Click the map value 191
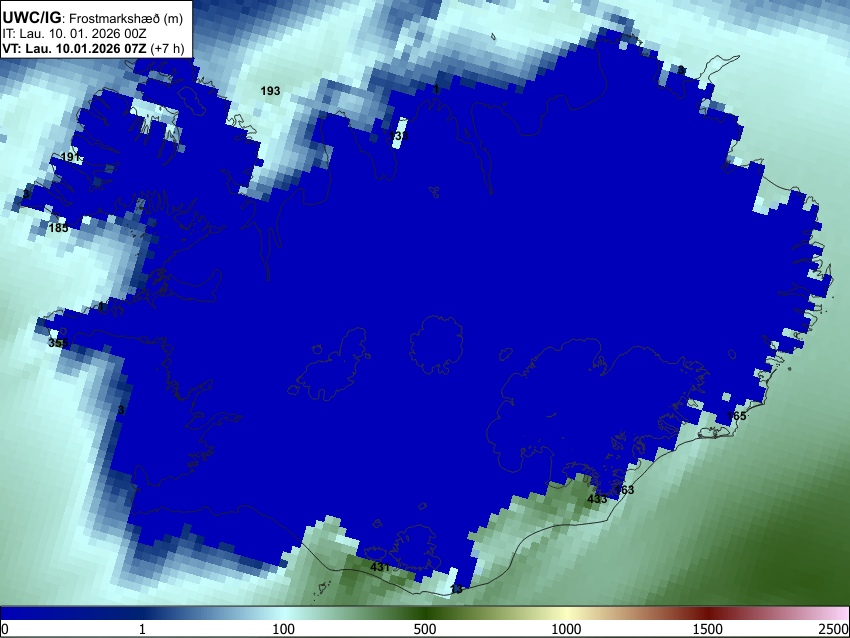The image size is (850, 638). [x=71, y=157]
